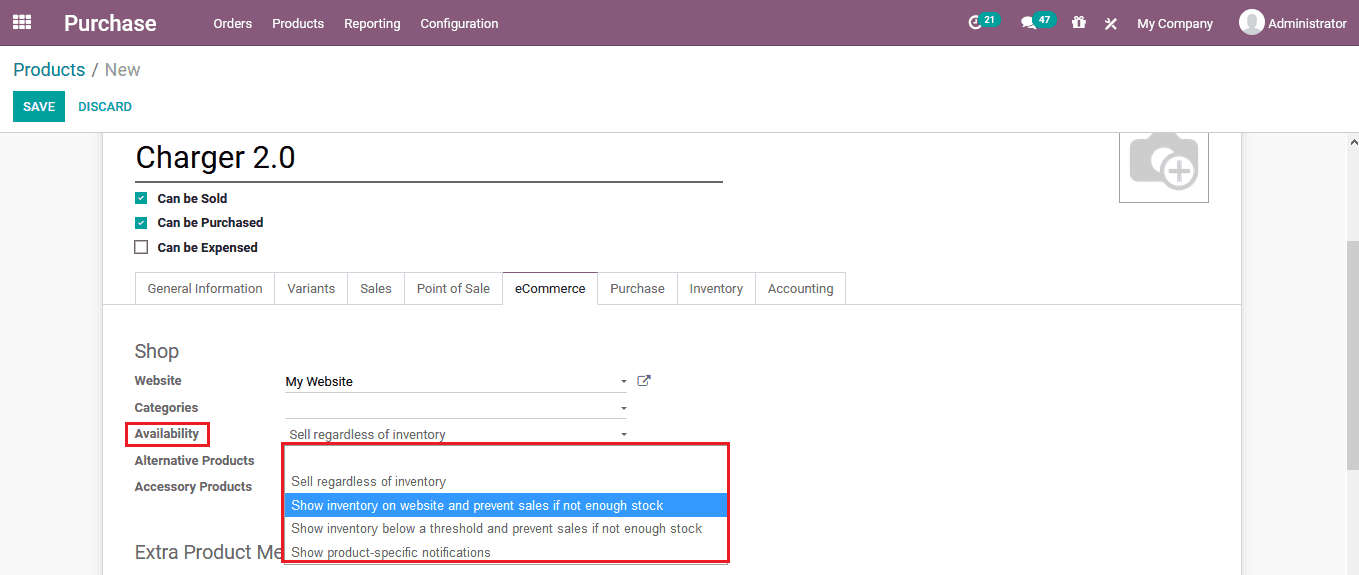Uncheck Can be Purchased checkbox
The height and width of the screenshot is (575, 1359).
pos(141,222)
